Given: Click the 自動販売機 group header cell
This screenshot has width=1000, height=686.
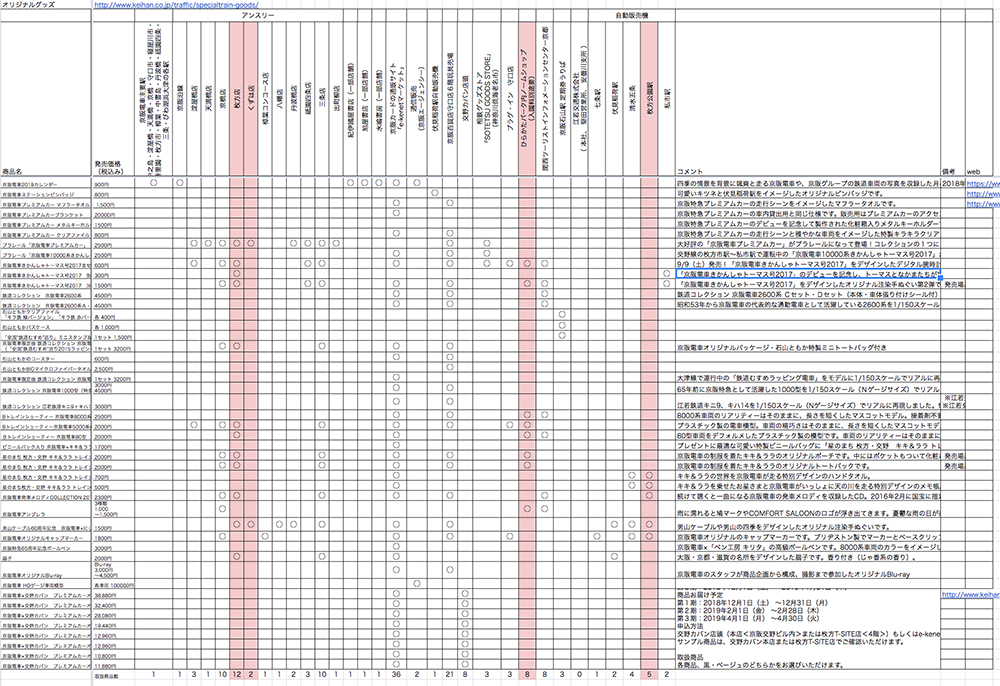Looking at the screenshot, I should click(629, 18).
